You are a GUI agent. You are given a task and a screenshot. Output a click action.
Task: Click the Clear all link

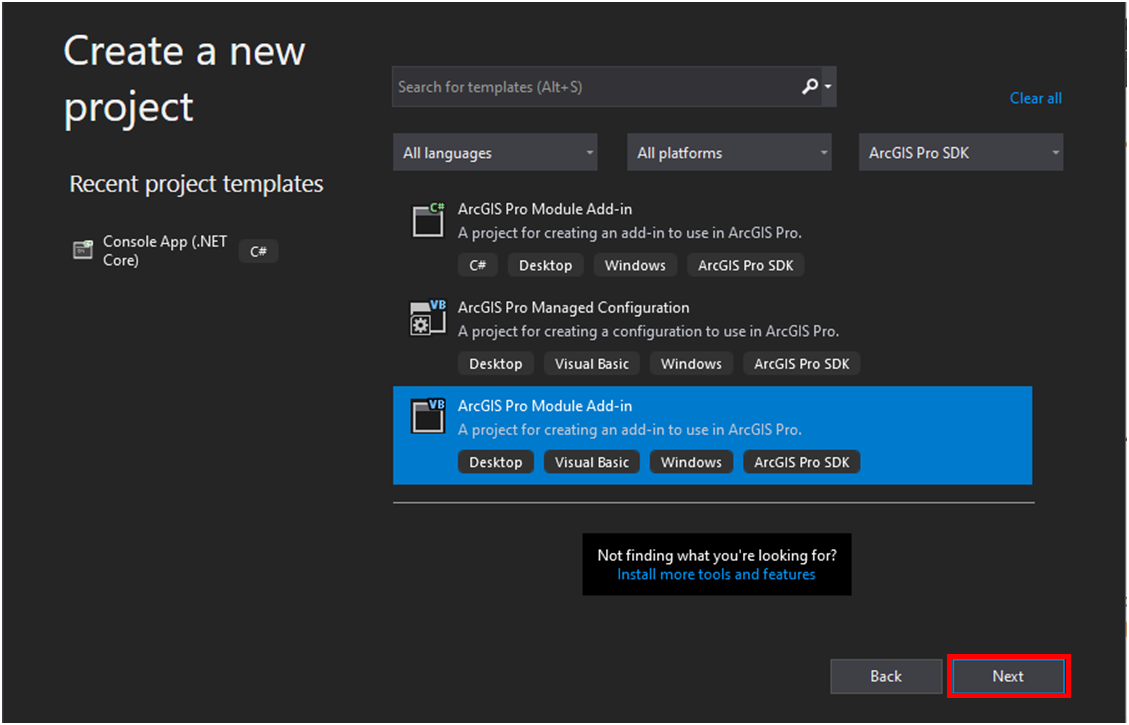1036,98
